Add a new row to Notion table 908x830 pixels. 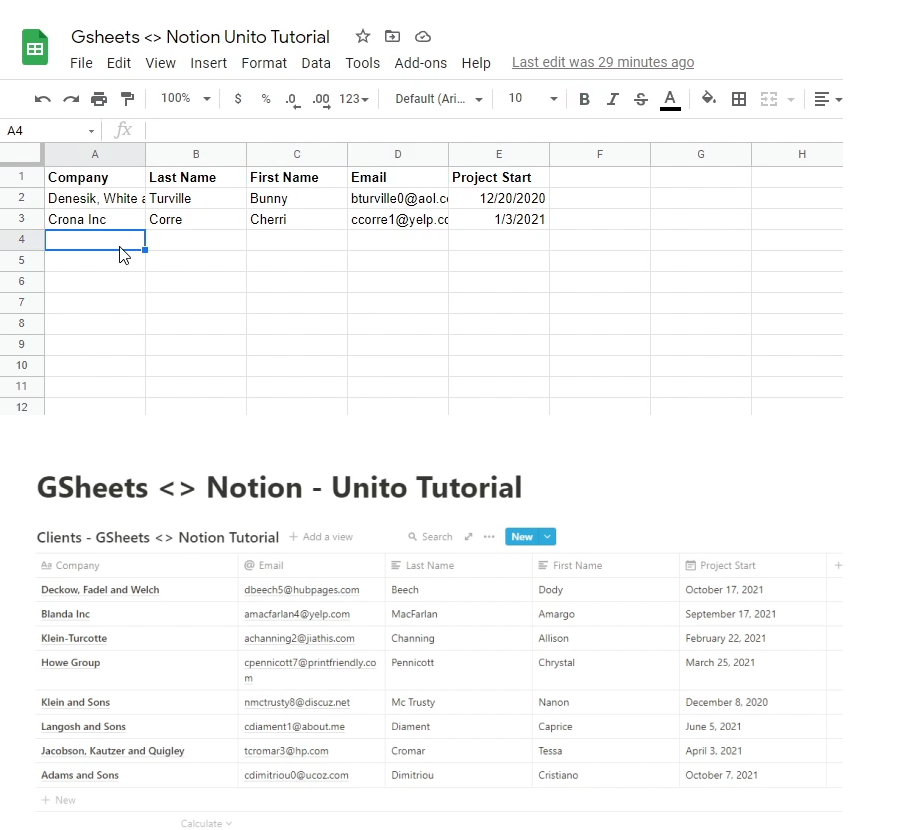(x=59, y=800)
